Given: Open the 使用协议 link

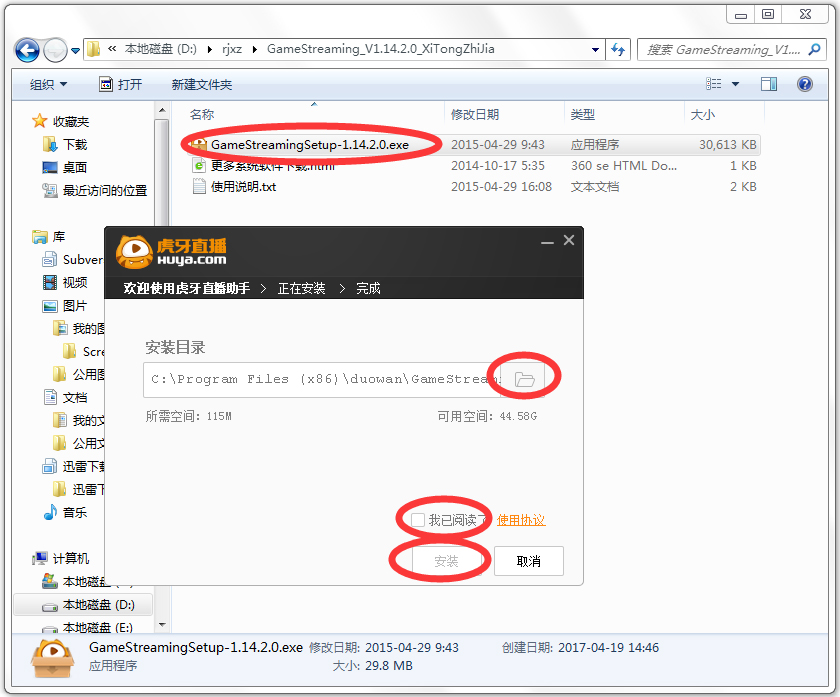Looking at the screenshot, I should coord(521,520).
